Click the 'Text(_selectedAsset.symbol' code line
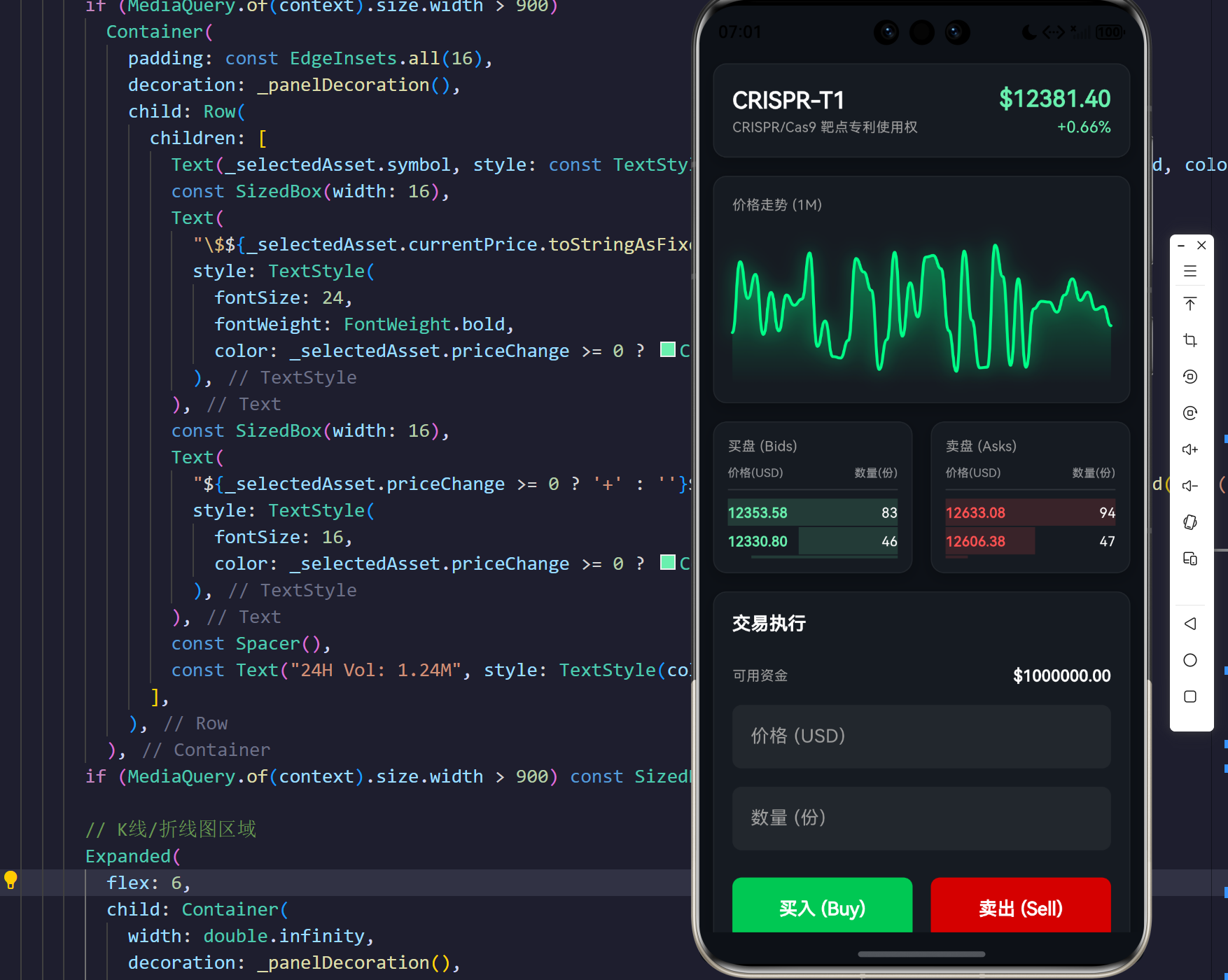The image size is (1228, 980). coord(431,165)
